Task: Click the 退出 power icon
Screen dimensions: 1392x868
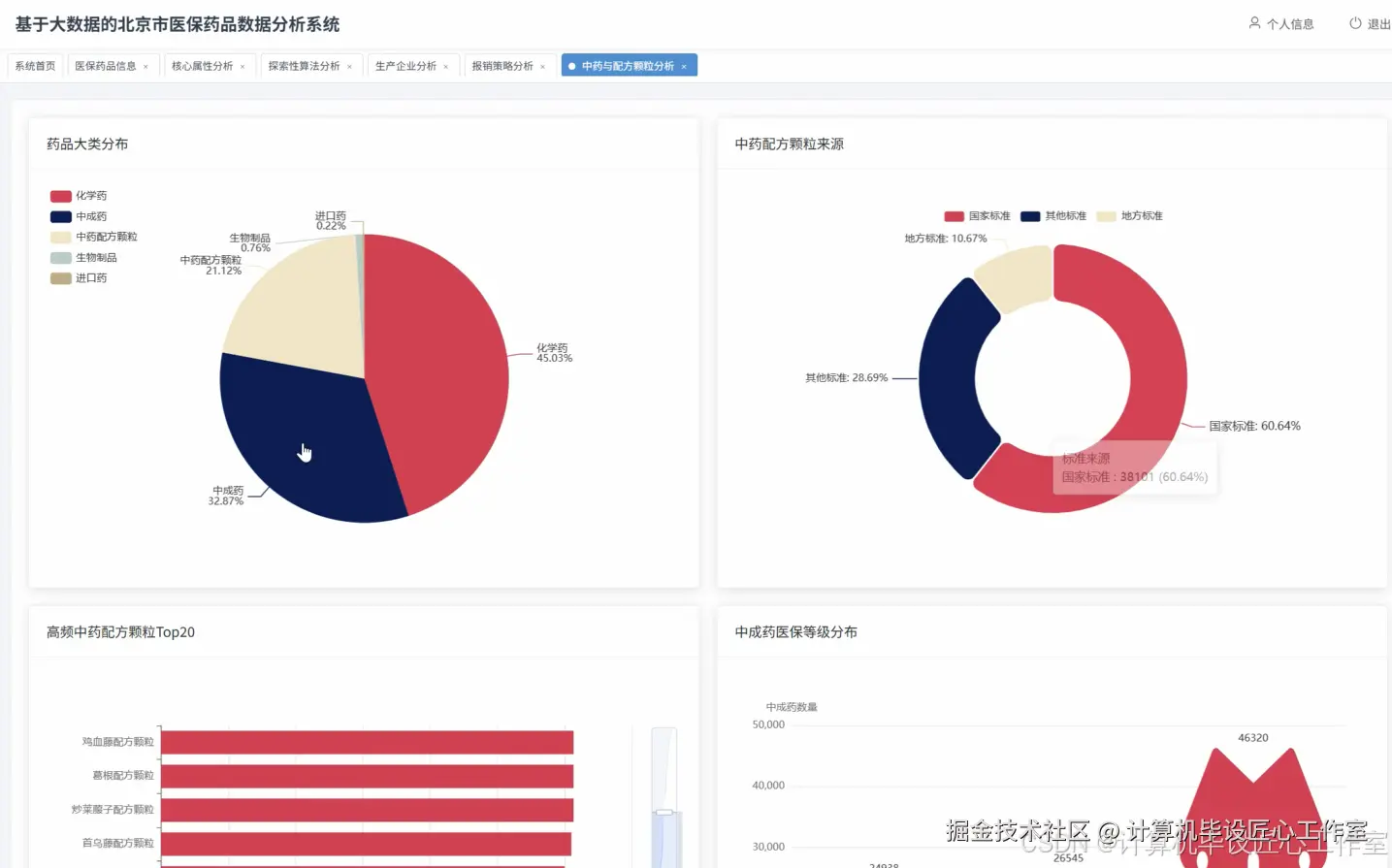Action: click(1355, 23)
